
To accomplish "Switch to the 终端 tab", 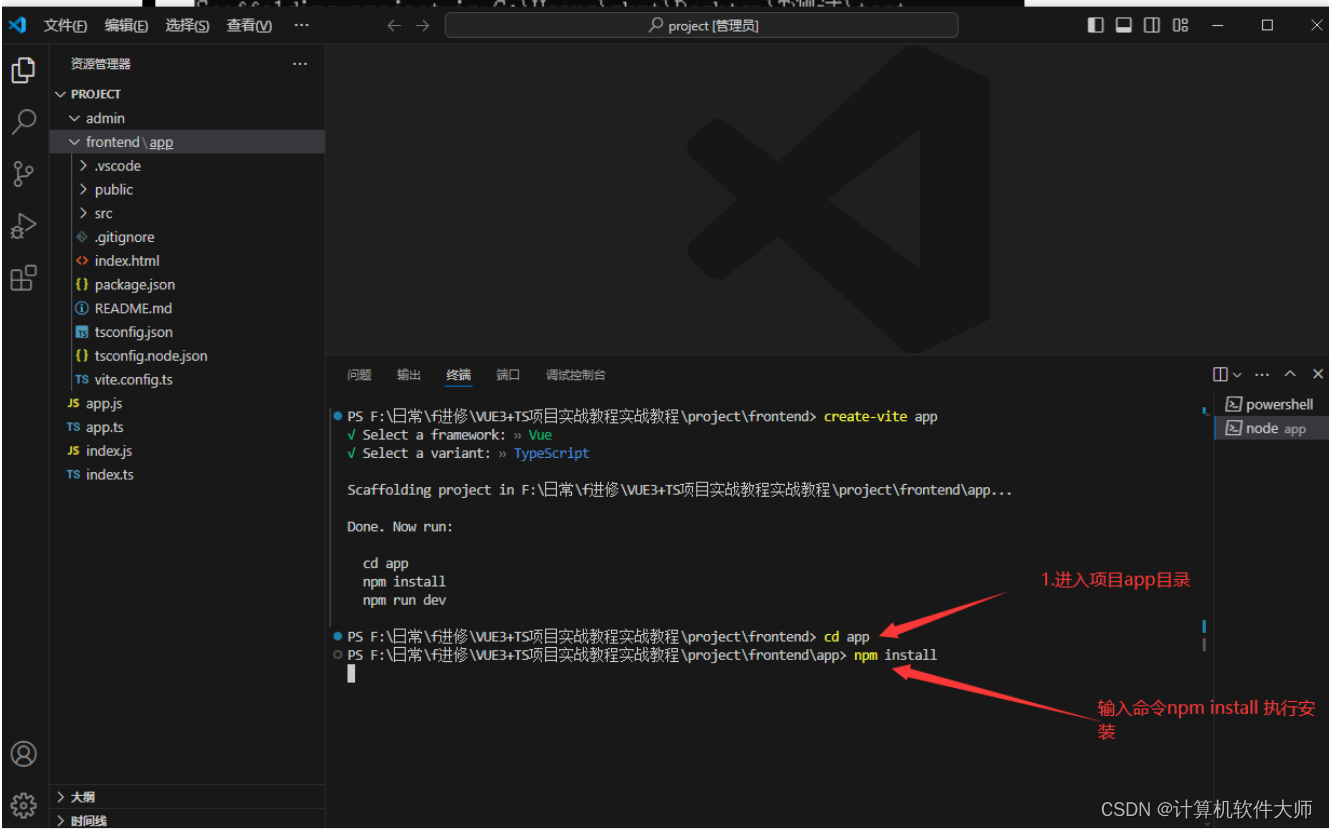I will point(459,375).
